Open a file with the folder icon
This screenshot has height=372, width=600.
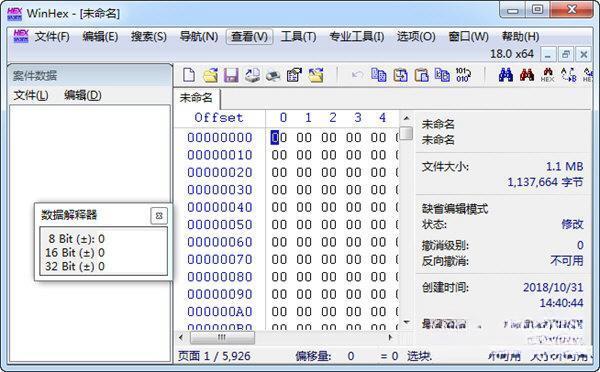[x=210, y=75]
